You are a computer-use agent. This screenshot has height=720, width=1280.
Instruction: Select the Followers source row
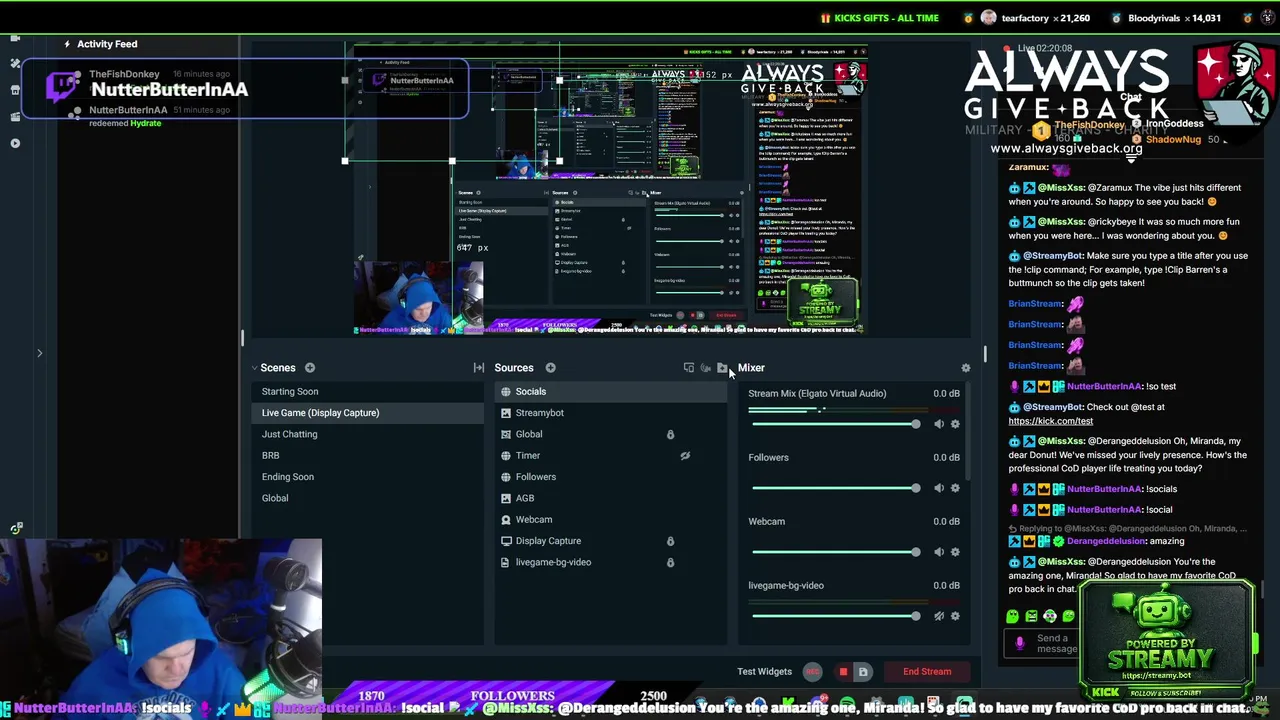click(611, 477)
